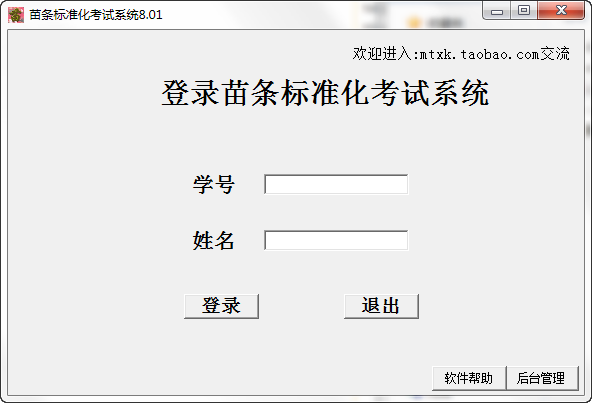Open 后台管理 admin panel
This screenshot has height=403, width=592.
[x=541, y=378]
